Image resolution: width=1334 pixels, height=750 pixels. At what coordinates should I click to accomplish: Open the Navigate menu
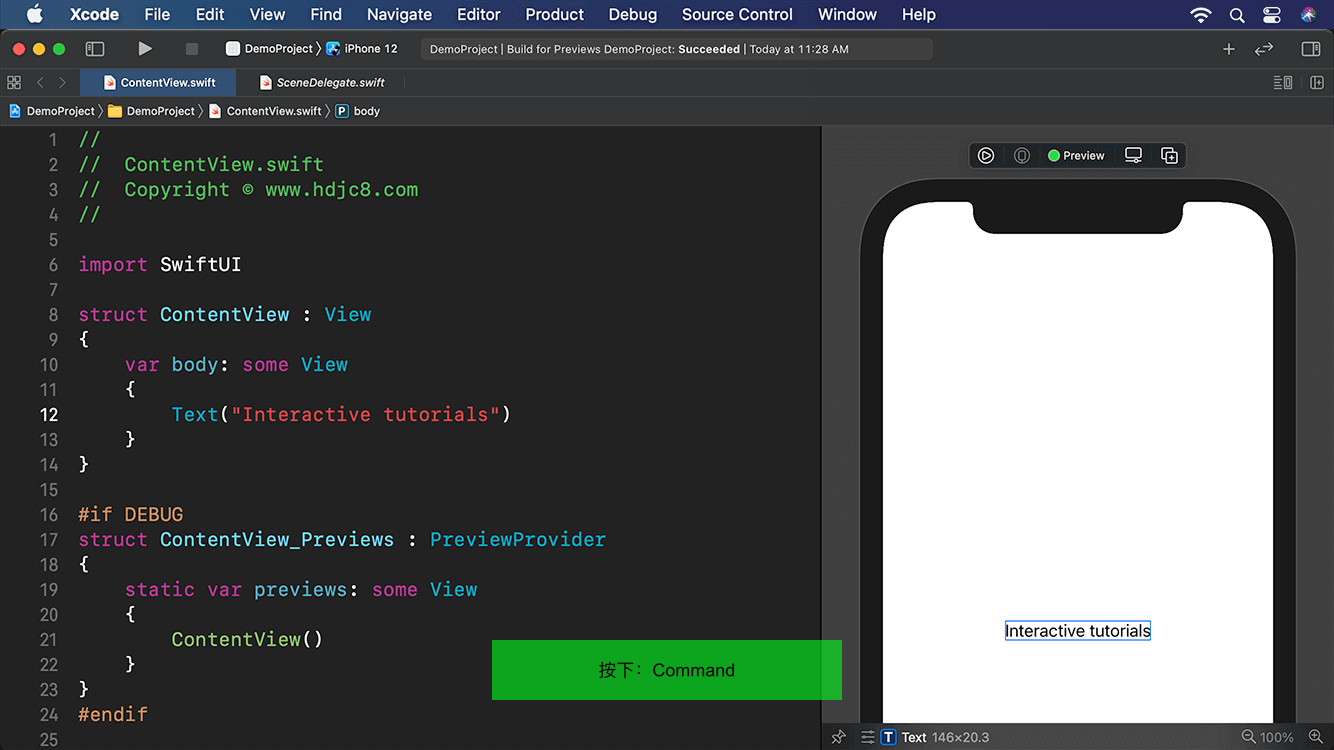click(x=399, y=14)
